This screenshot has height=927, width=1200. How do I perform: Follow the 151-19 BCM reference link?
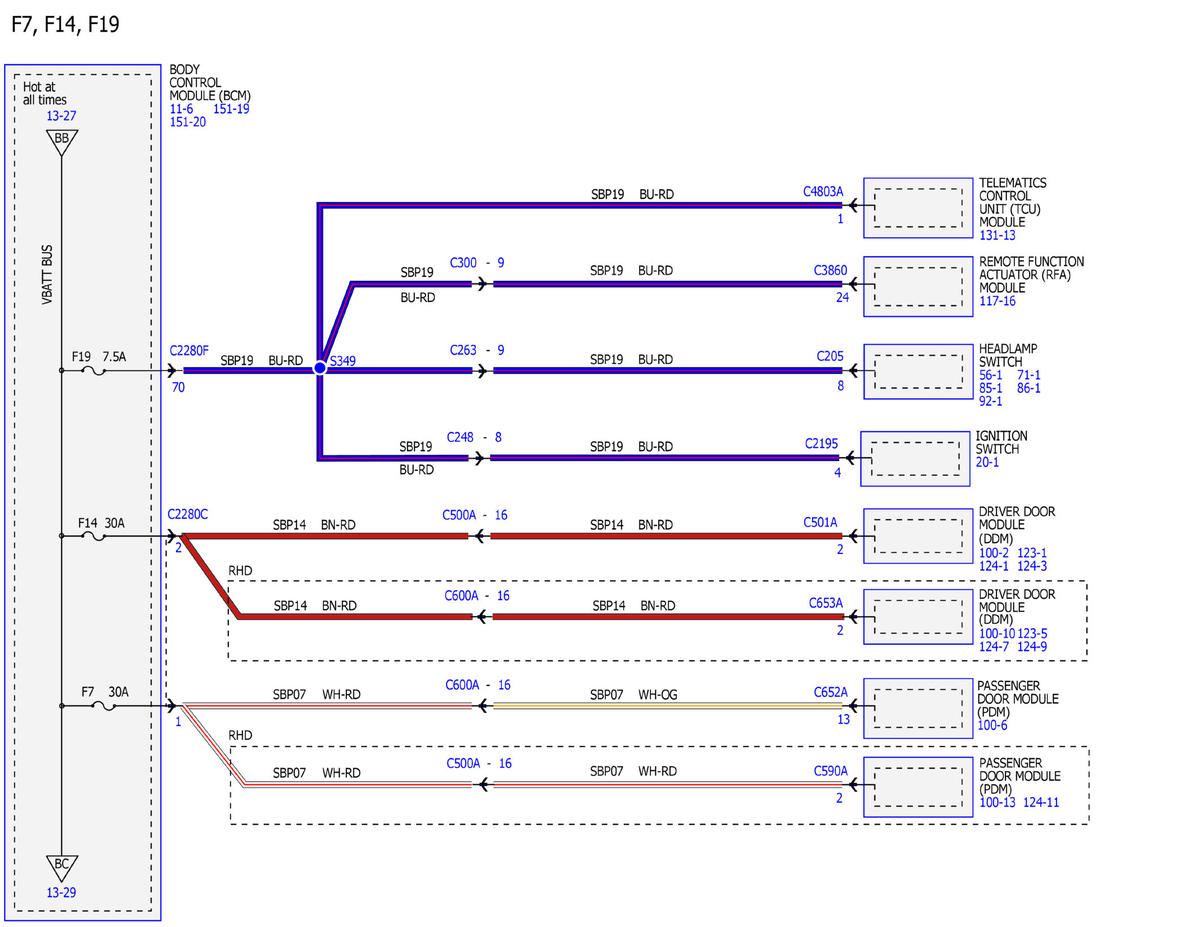[x=231, y=109]
